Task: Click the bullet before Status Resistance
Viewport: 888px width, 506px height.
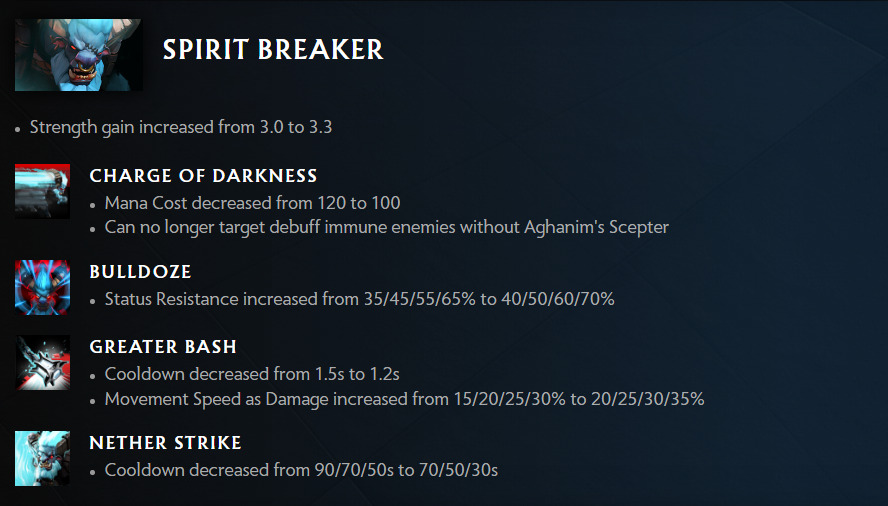Action: [94, 301]
